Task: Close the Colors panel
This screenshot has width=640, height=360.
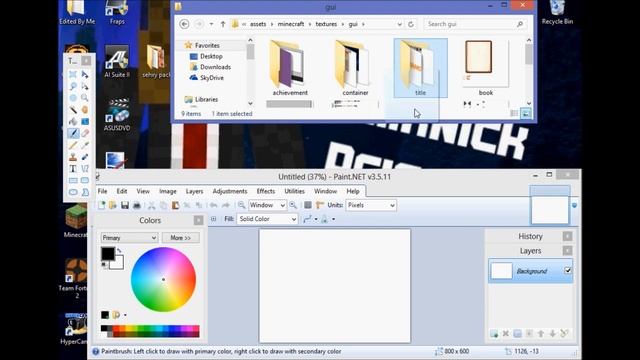Action: (x=198, y=220)
